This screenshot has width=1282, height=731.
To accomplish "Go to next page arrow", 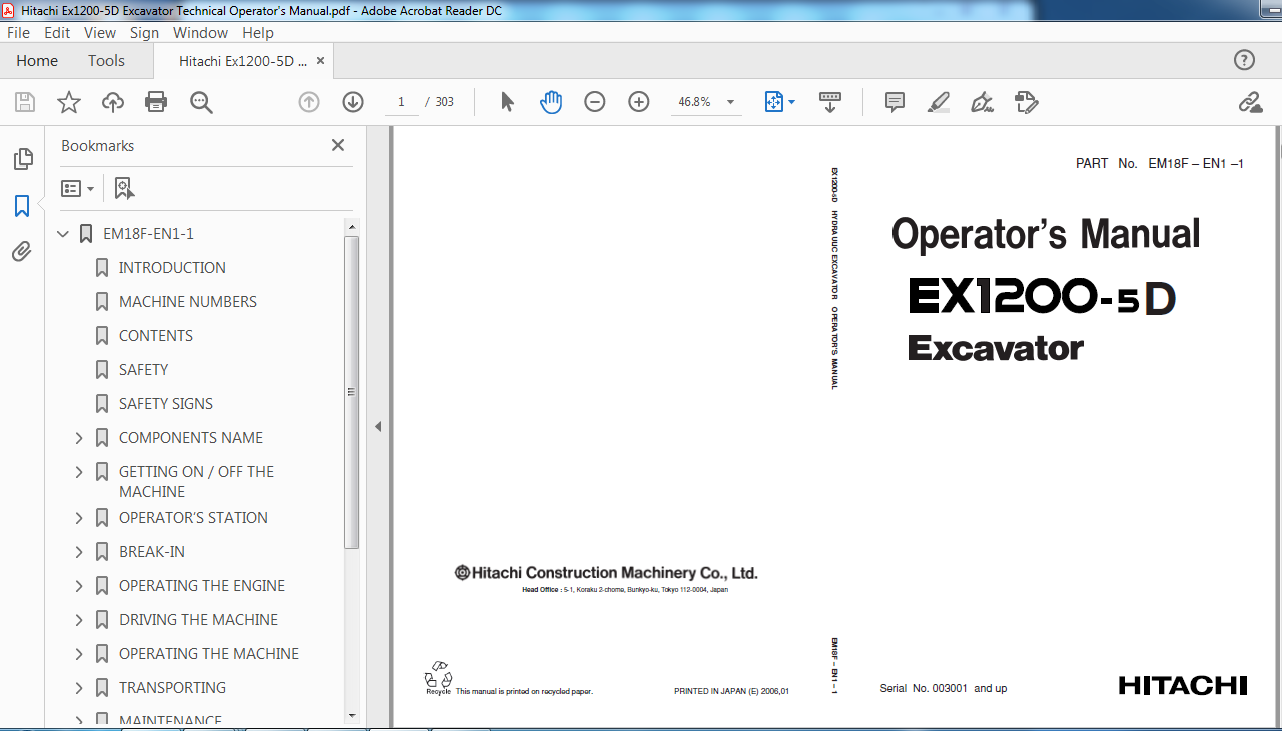I will pyautogui.click(x=353, y=102).
